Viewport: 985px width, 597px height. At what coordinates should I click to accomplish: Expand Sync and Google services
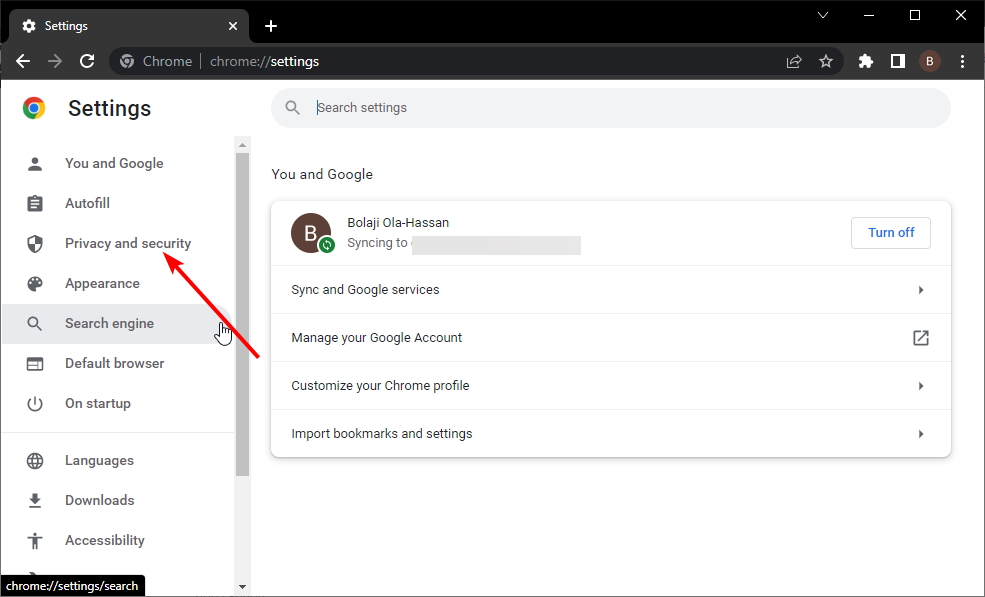[610, 290]
